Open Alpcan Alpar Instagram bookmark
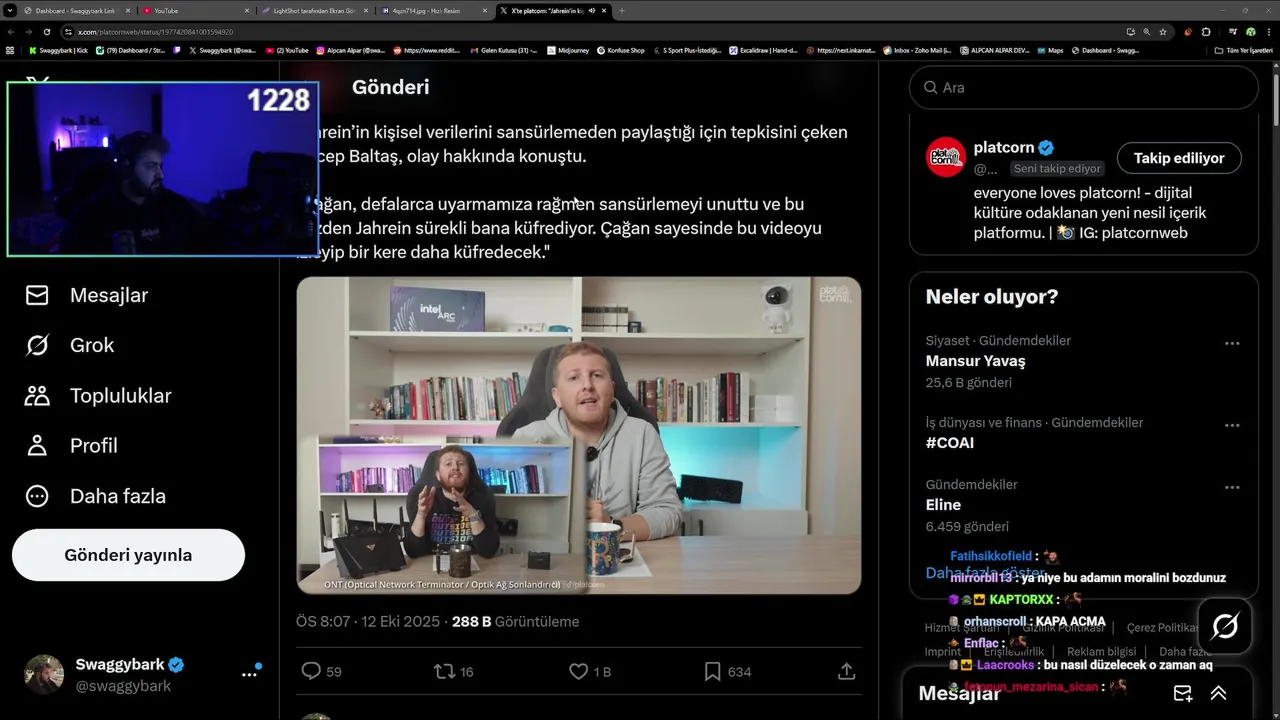 (351, 50)
